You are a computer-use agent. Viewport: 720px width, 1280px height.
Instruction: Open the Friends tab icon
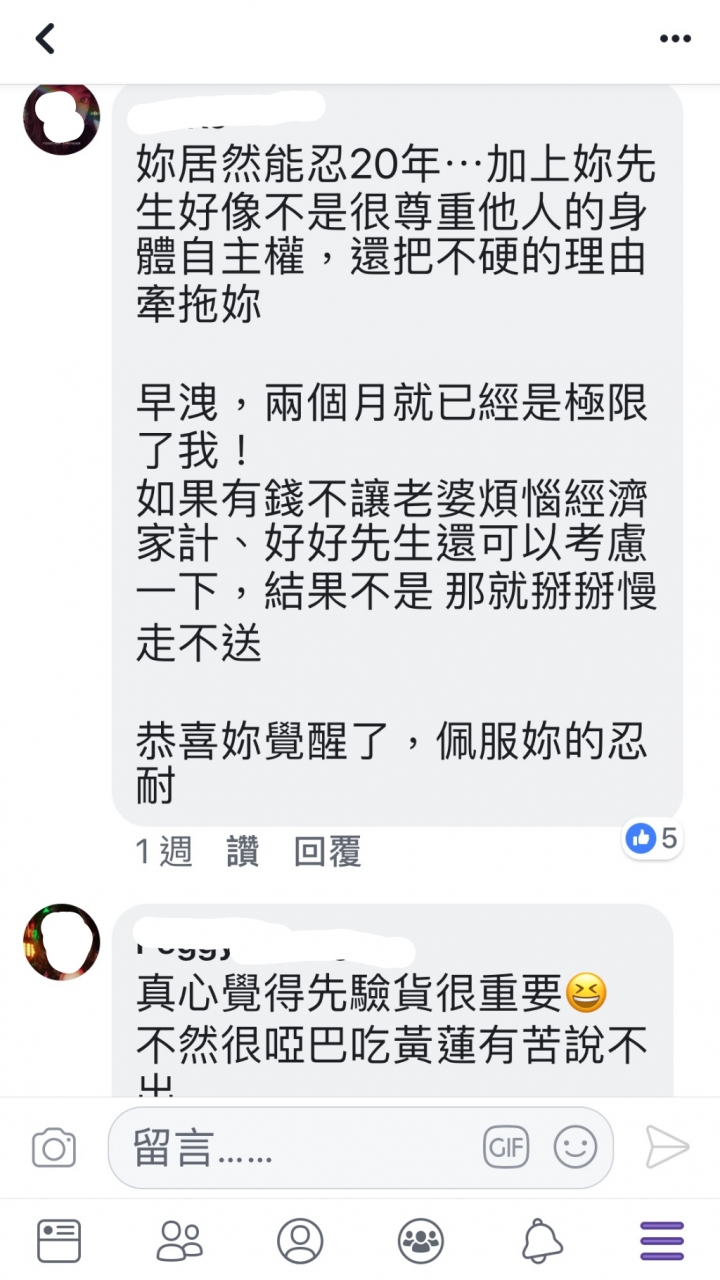(x=179, y=1241)
